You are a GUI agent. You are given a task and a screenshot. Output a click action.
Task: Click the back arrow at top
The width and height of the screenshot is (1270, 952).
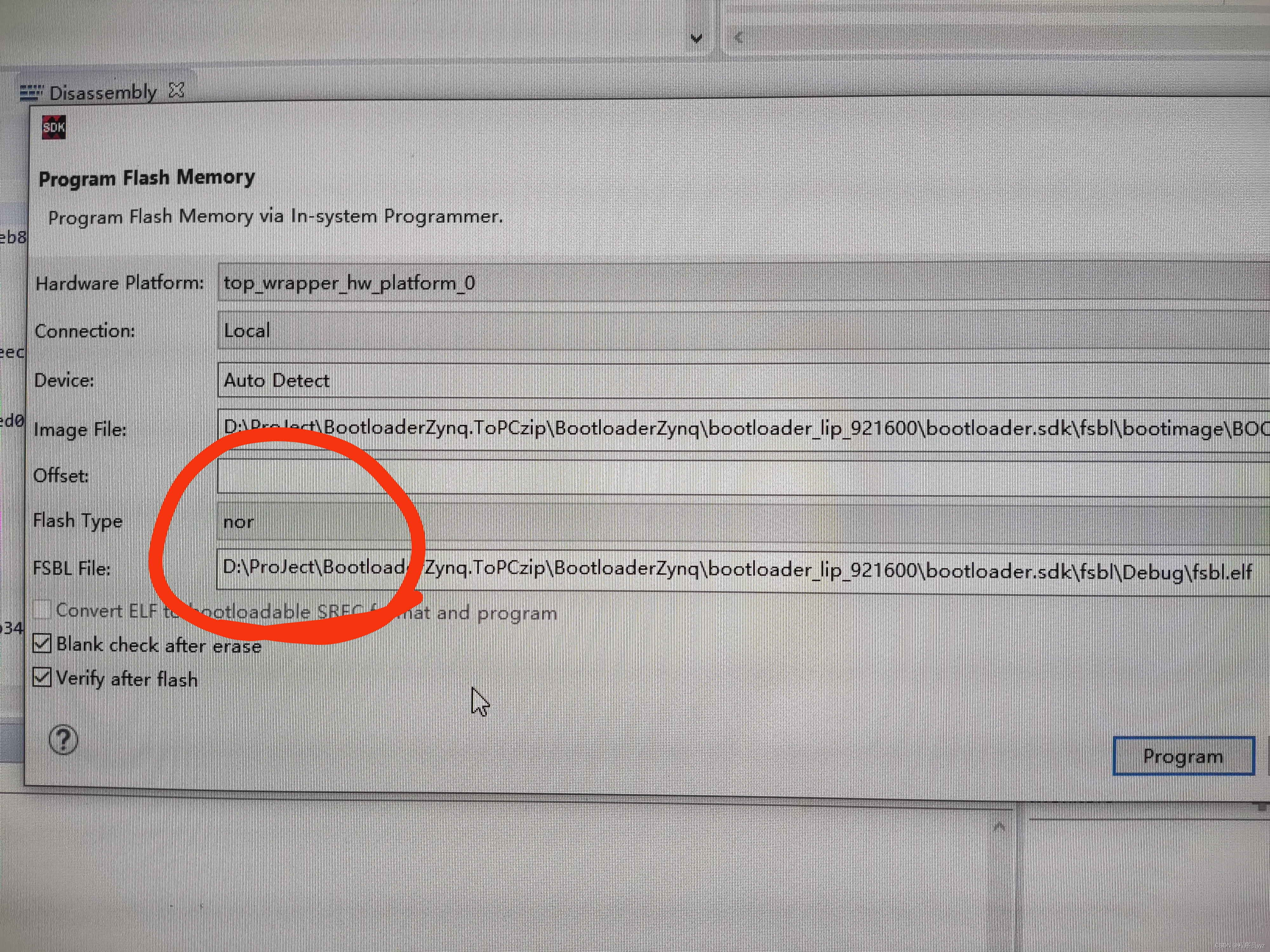(739, 38)
